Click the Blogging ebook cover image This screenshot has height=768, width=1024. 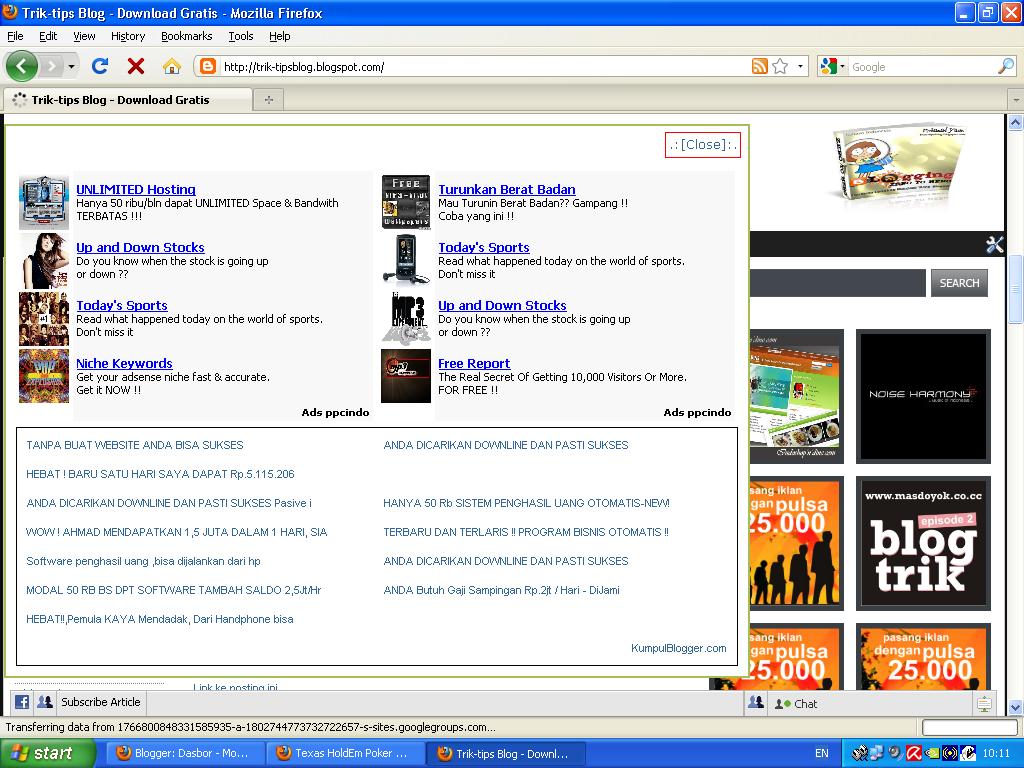tap(898, 164)
